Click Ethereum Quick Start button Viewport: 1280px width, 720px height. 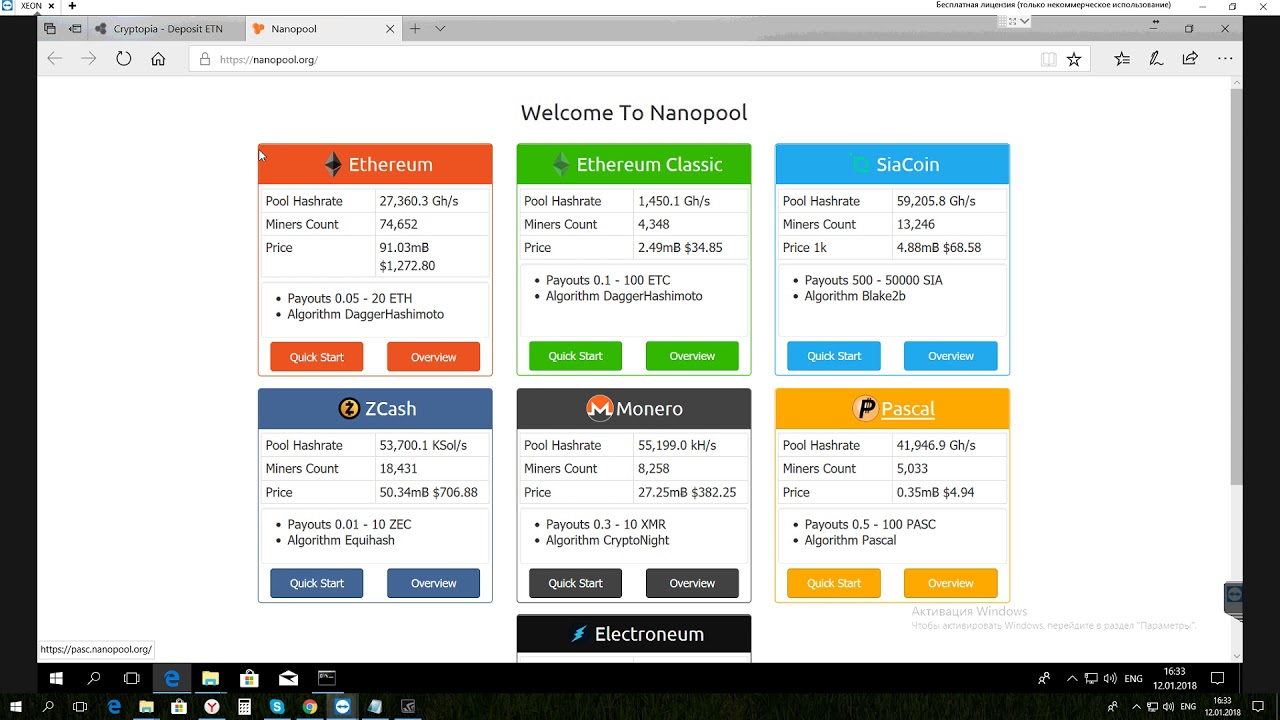coord(316,357)
